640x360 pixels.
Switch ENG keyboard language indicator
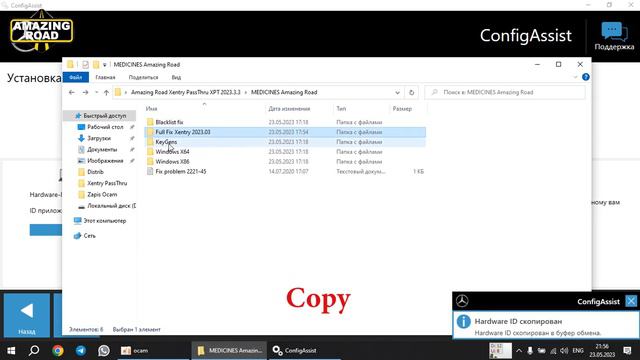click(578, 351)
